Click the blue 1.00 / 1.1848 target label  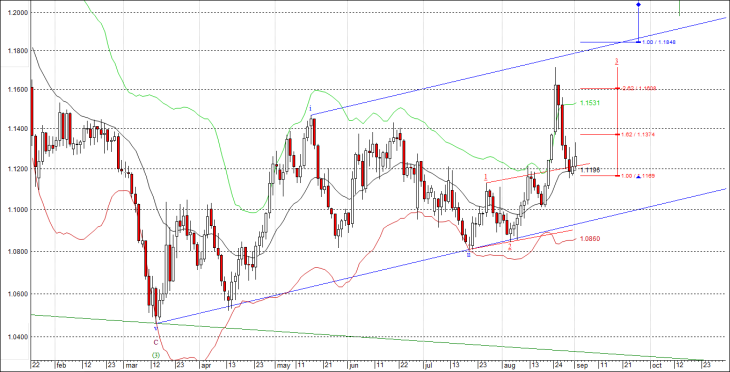(658, 42)
